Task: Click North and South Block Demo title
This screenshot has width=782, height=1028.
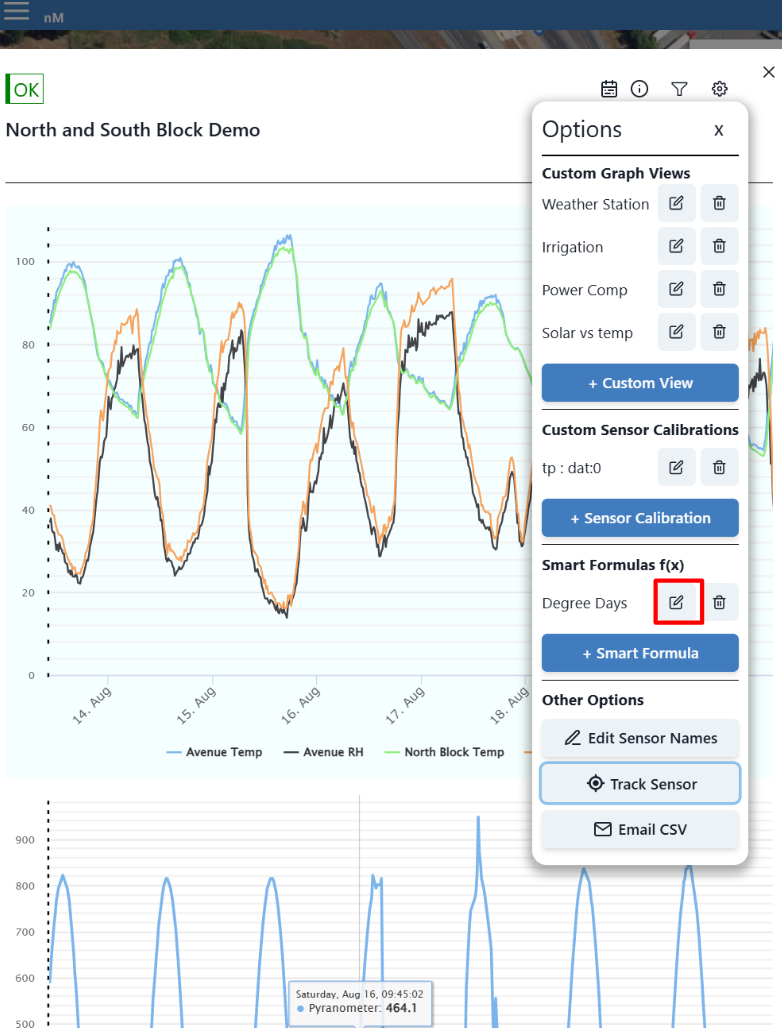Action: click(x=133, y=130)
